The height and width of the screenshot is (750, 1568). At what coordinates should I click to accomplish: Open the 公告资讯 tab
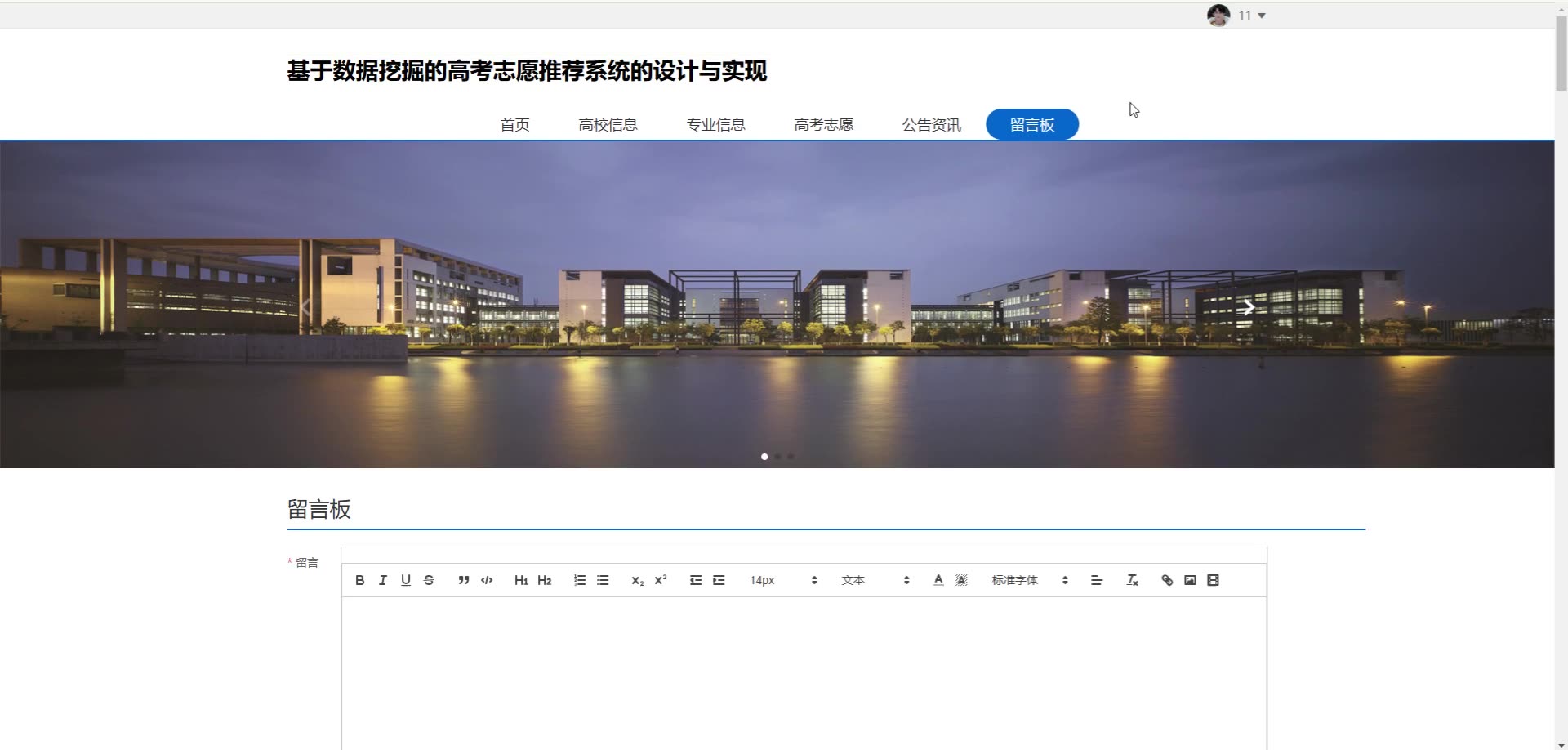(x=931, y=125)
